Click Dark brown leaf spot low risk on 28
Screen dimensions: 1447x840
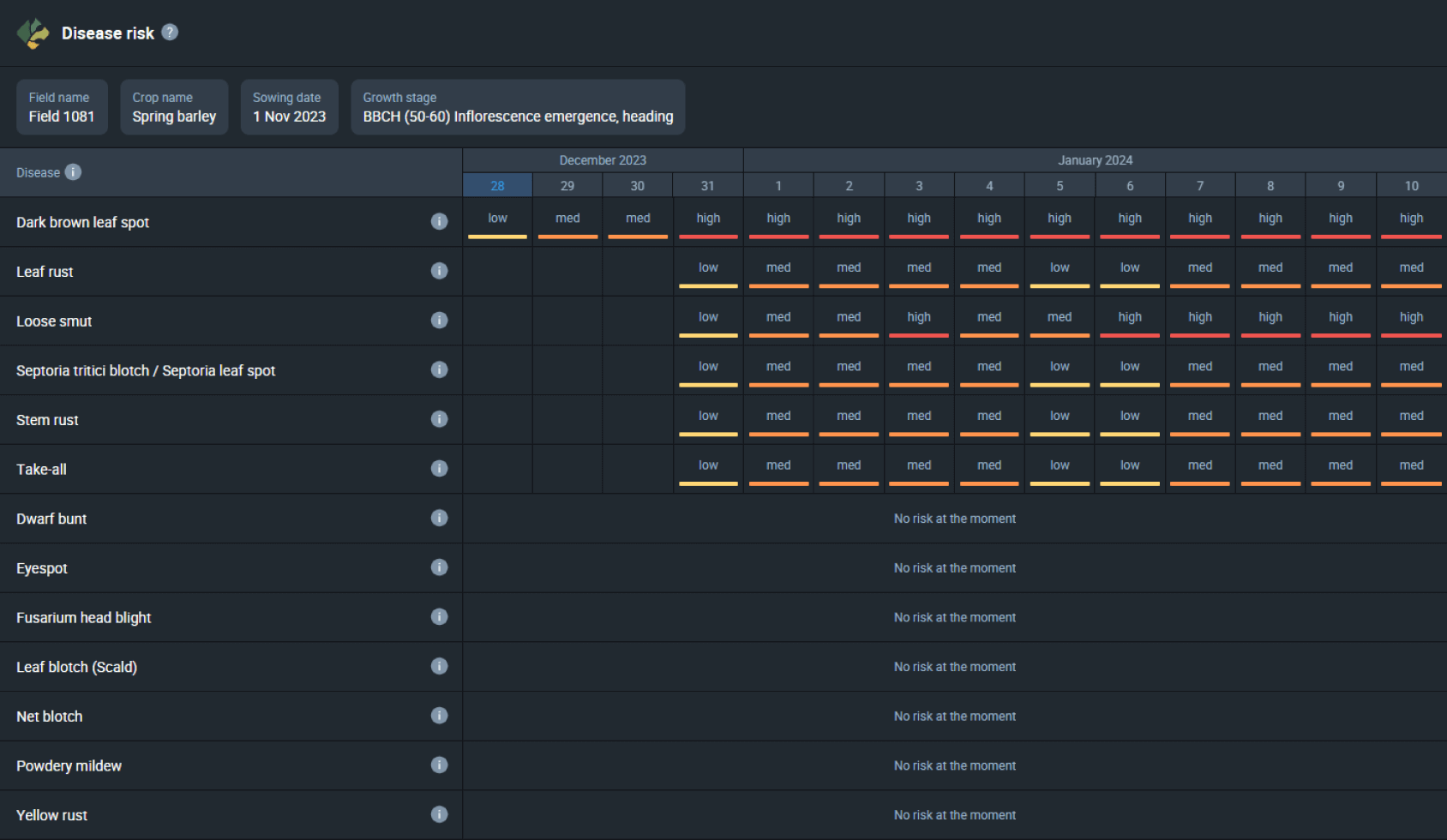(497, 222)
